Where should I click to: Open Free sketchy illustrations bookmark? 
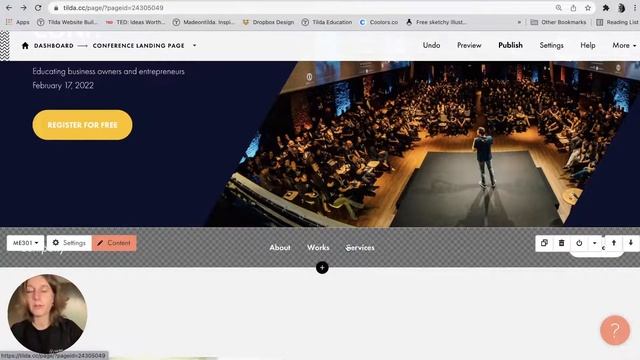[436, 22]
